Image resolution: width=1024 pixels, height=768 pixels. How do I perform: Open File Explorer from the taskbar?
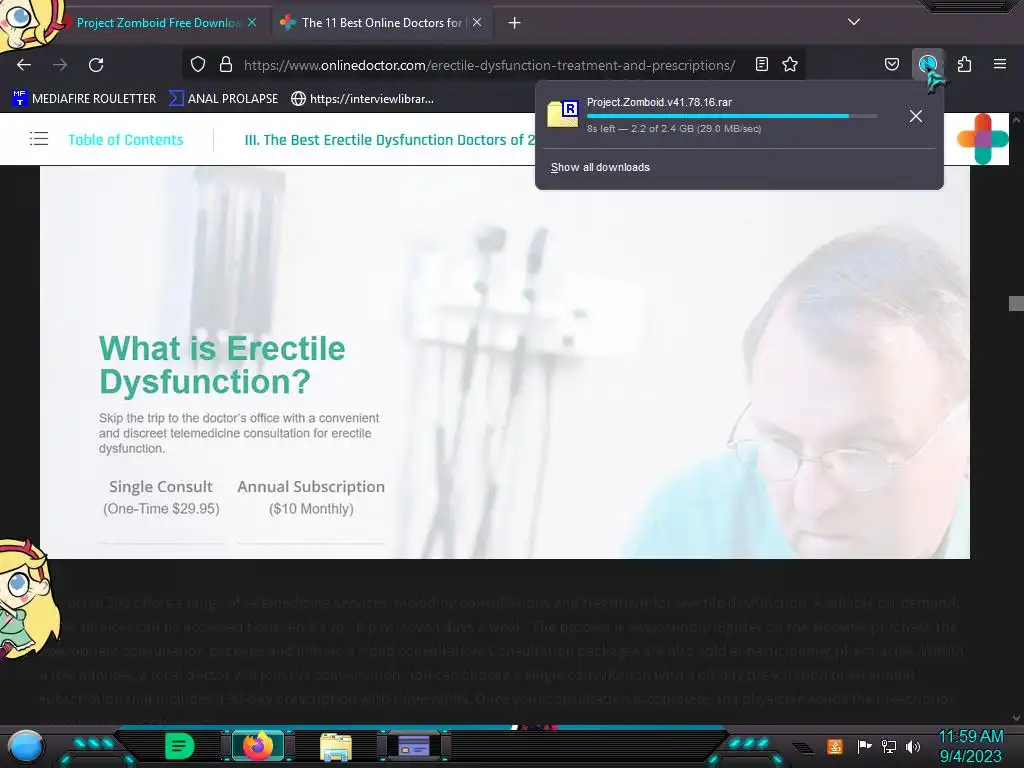[x=336, y=747]
